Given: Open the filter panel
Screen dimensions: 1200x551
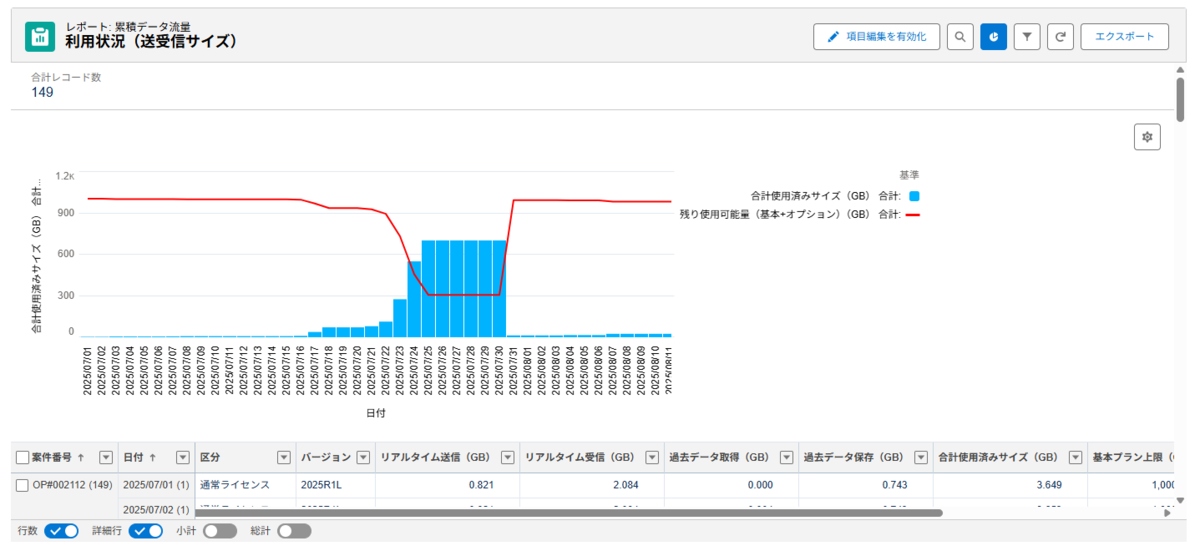Looking at the screenshot, I should tap(1027, 37).
